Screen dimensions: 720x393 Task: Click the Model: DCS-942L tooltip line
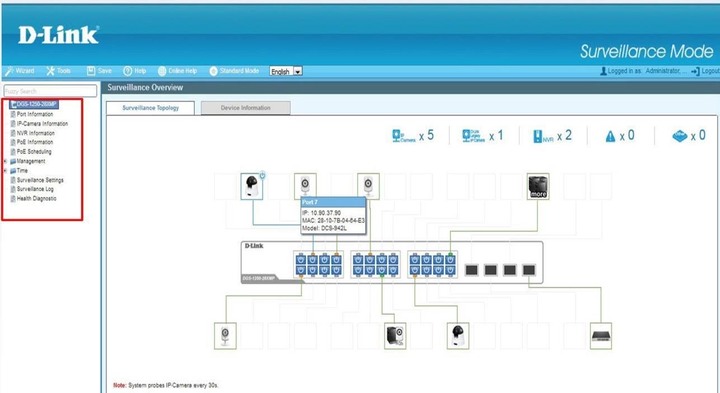[x=325, y=228]
